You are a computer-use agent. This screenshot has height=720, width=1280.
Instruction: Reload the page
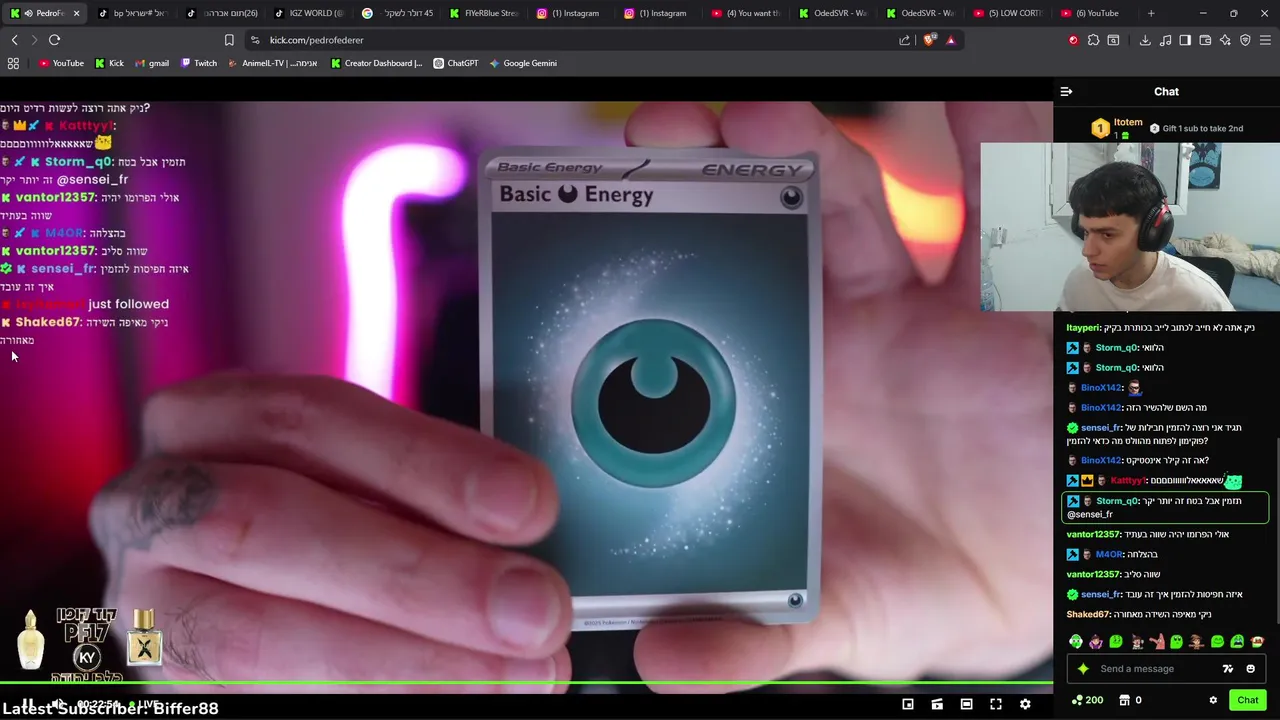[x=54, y=40]
